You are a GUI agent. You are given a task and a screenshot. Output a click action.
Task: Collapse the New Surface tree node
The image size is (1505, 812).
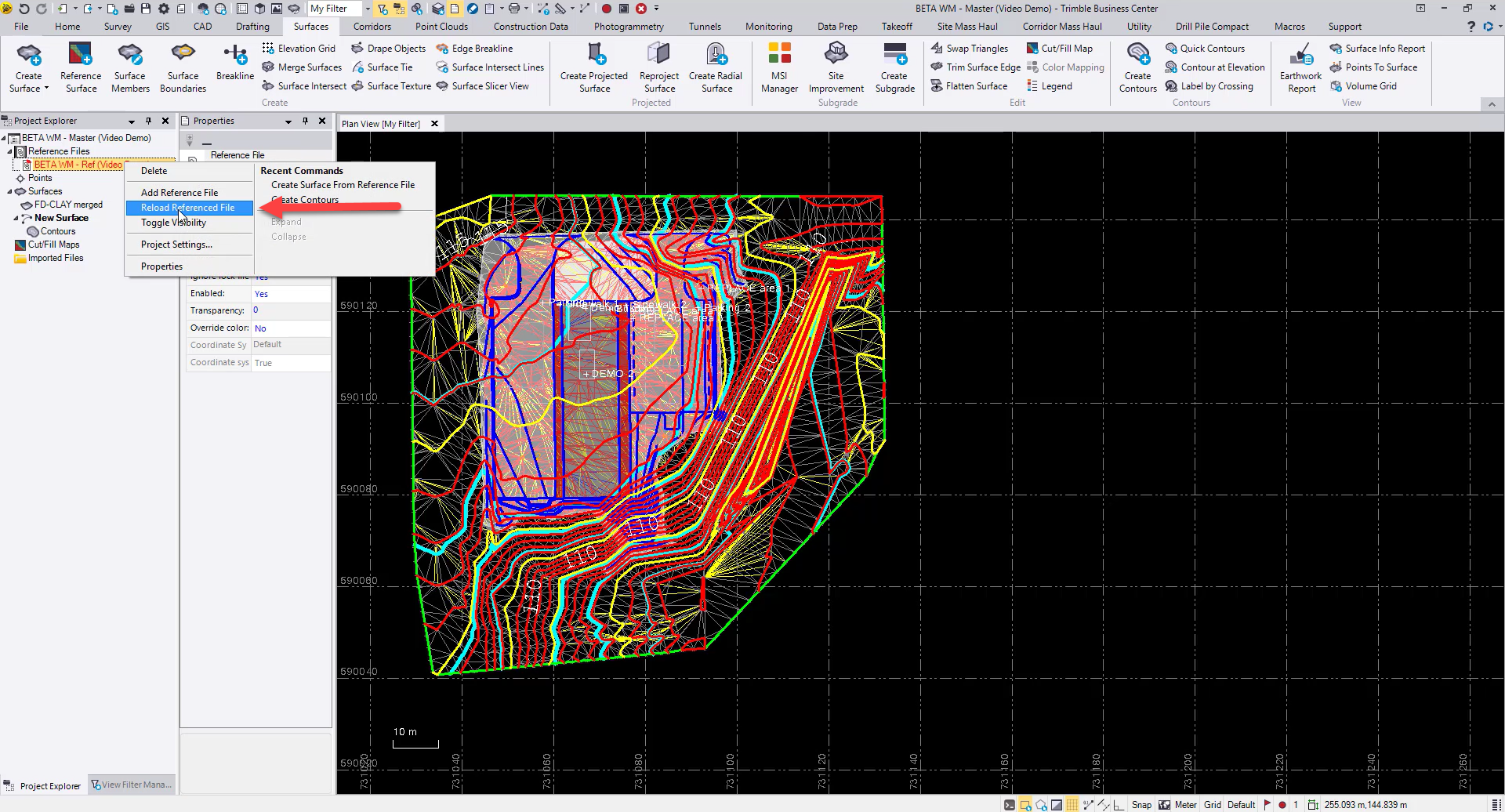pos(16,219)
